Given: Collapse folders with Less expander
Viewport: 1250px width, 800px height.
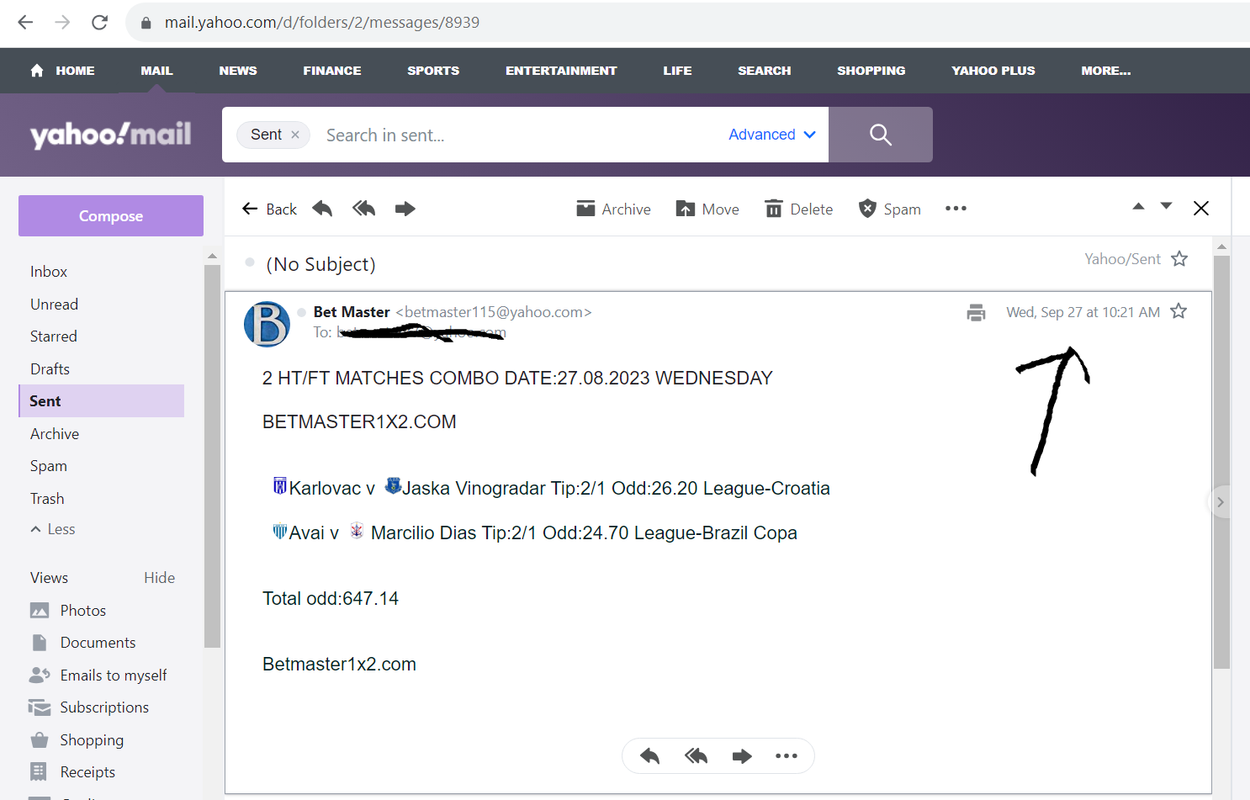Looking at the screenshot, I should pos(53,529).
